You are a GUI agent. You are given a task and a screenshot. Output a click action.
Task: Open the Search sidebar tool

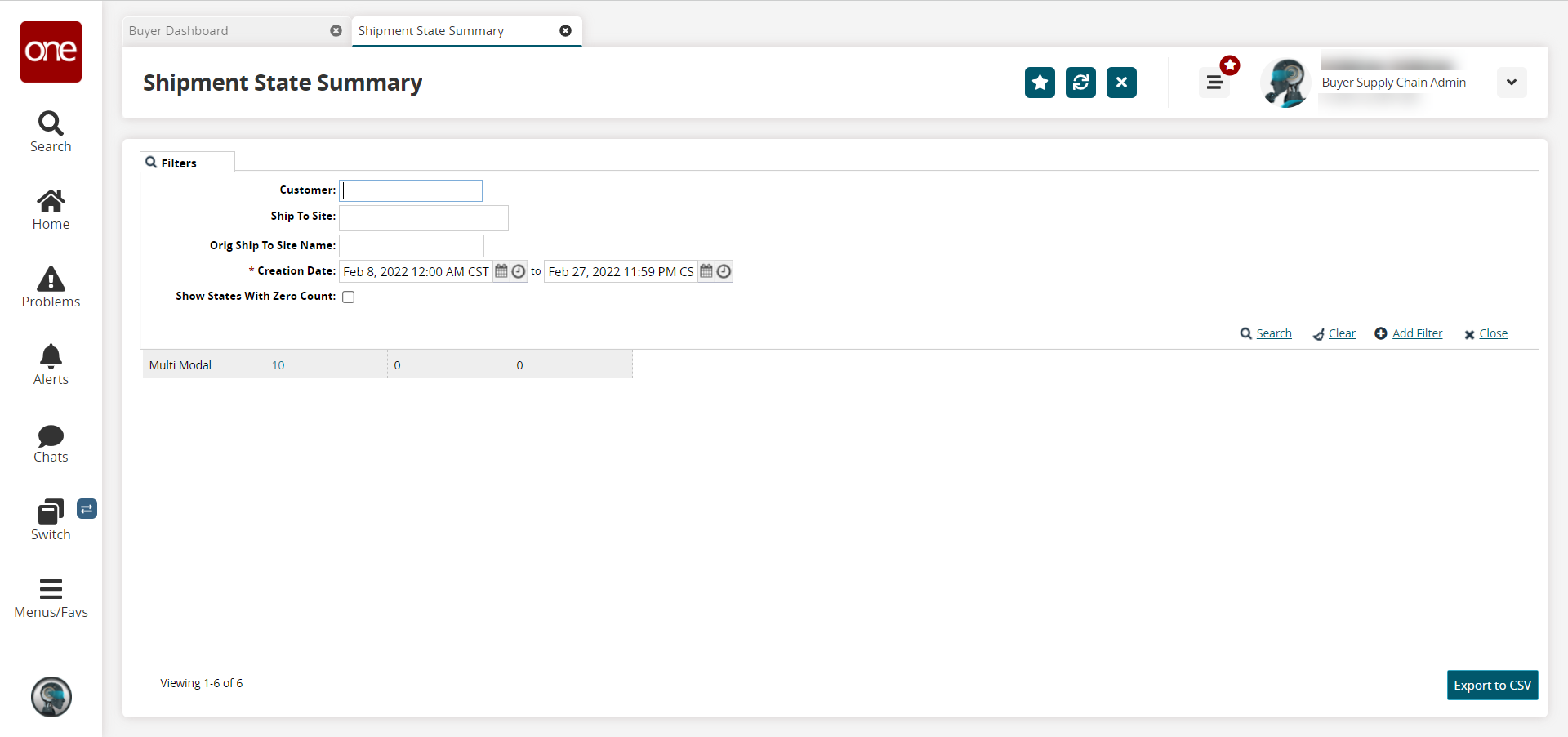pos(51,132)
